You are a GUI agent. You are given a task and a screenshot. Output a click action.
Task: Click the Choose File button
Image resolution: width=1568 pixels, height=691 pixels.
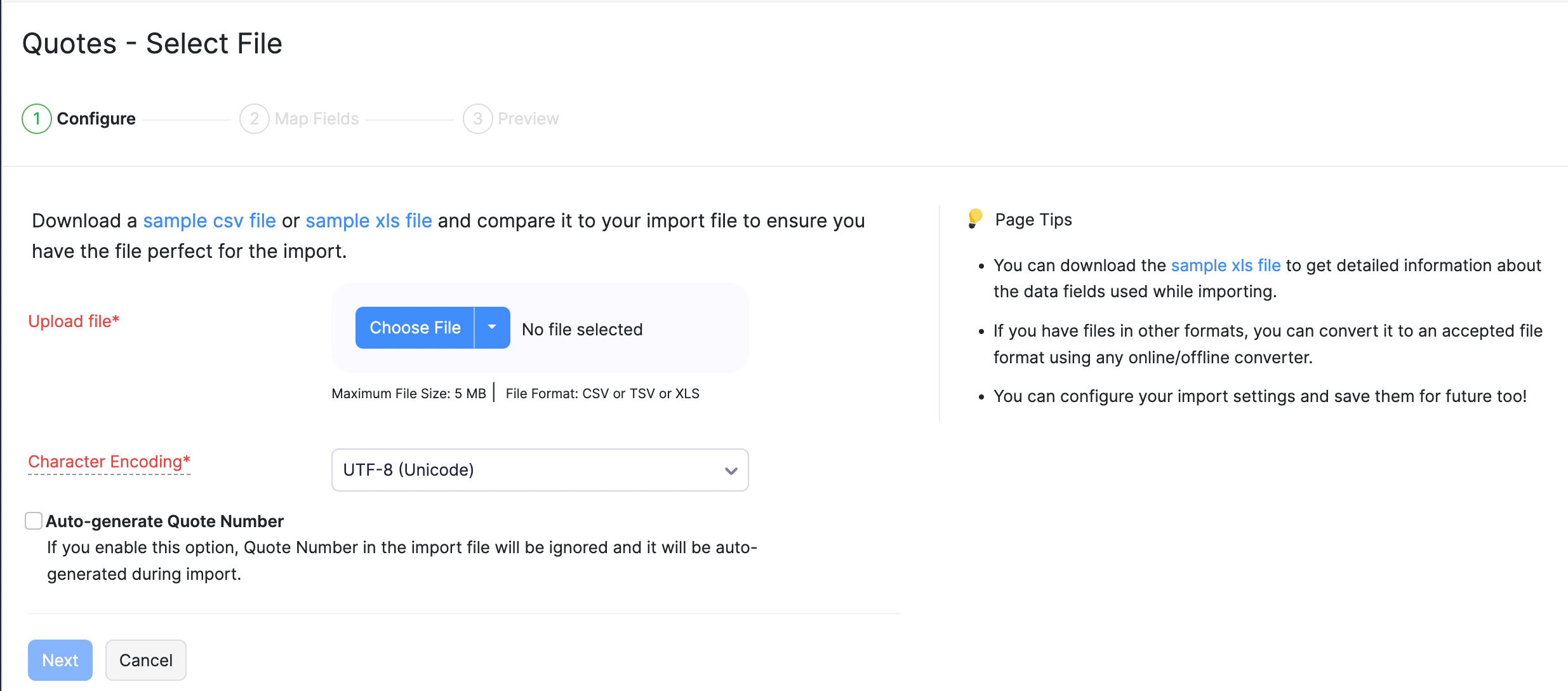414,327
